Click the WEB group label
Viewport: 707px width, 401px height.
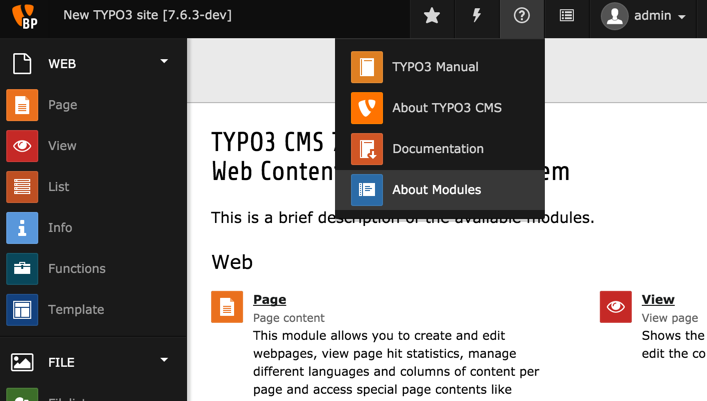point(62,64)
